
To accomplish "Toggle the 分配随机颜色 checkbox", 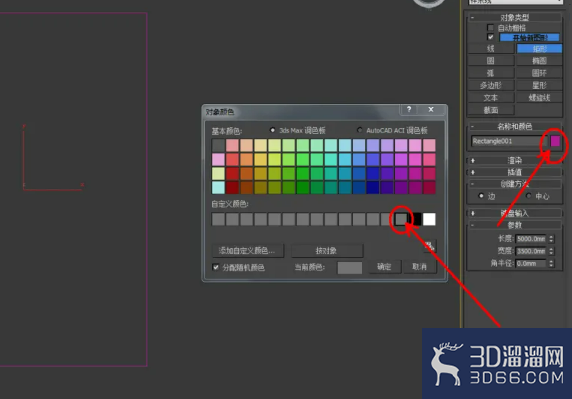I will 216,267.
